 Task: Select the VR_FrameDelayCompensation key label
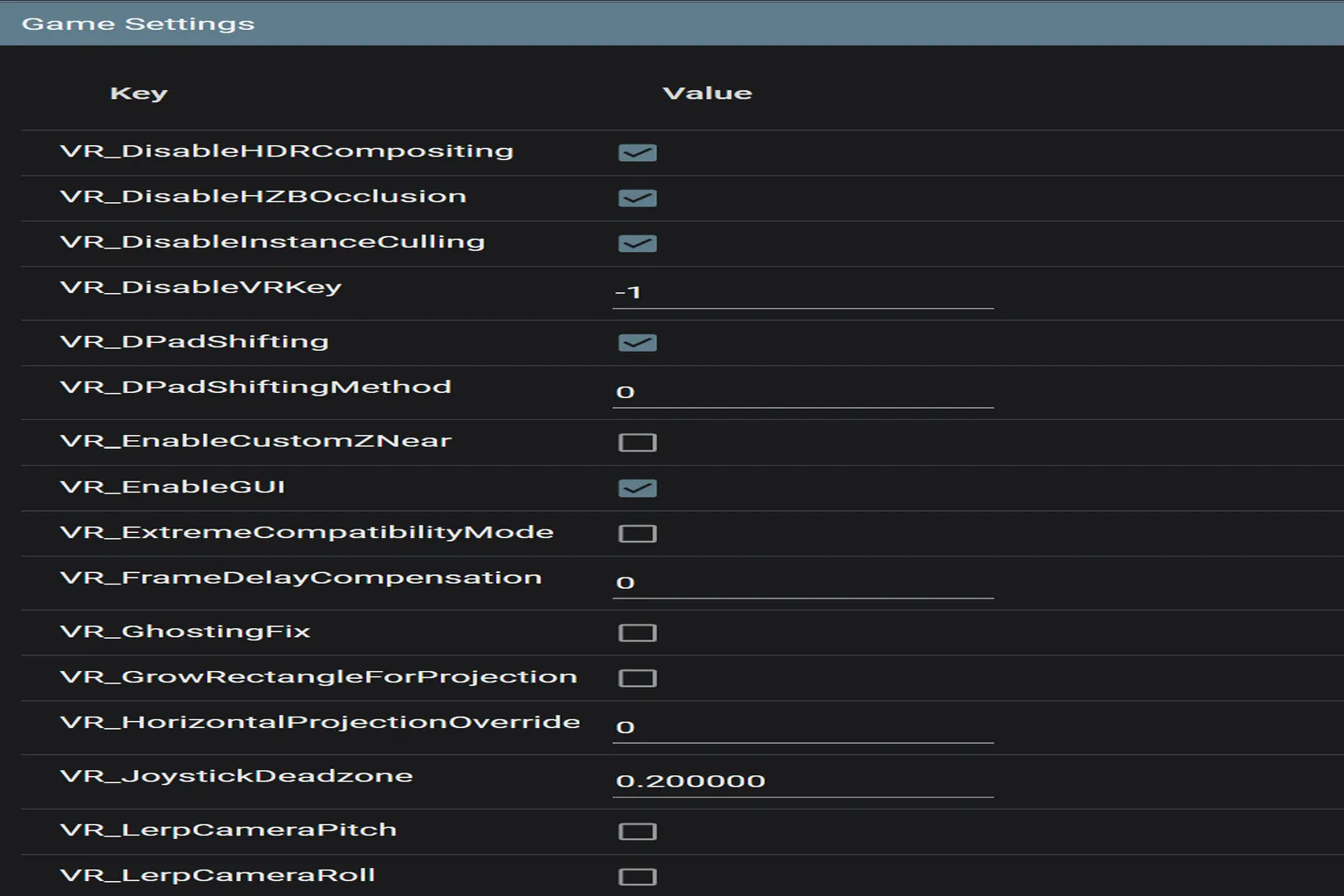click(301, 578)
